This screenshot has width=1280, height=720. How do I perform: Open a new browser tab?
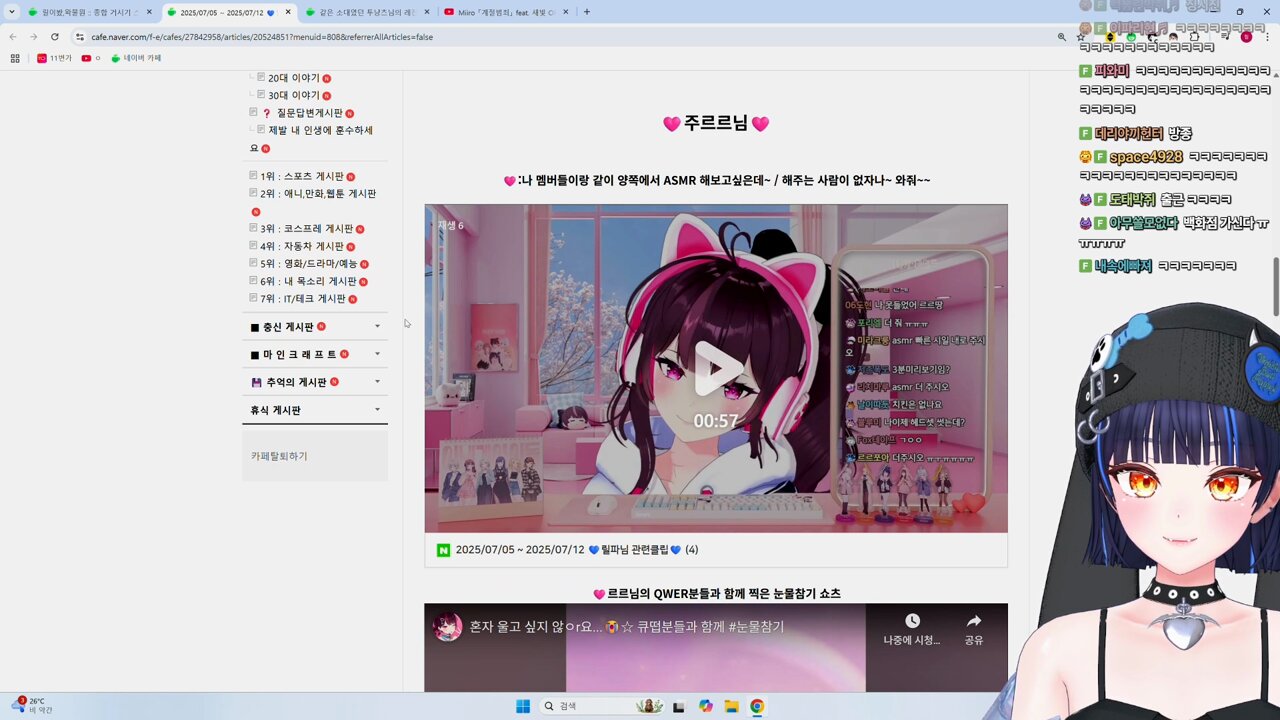click(x=586, y=12)
